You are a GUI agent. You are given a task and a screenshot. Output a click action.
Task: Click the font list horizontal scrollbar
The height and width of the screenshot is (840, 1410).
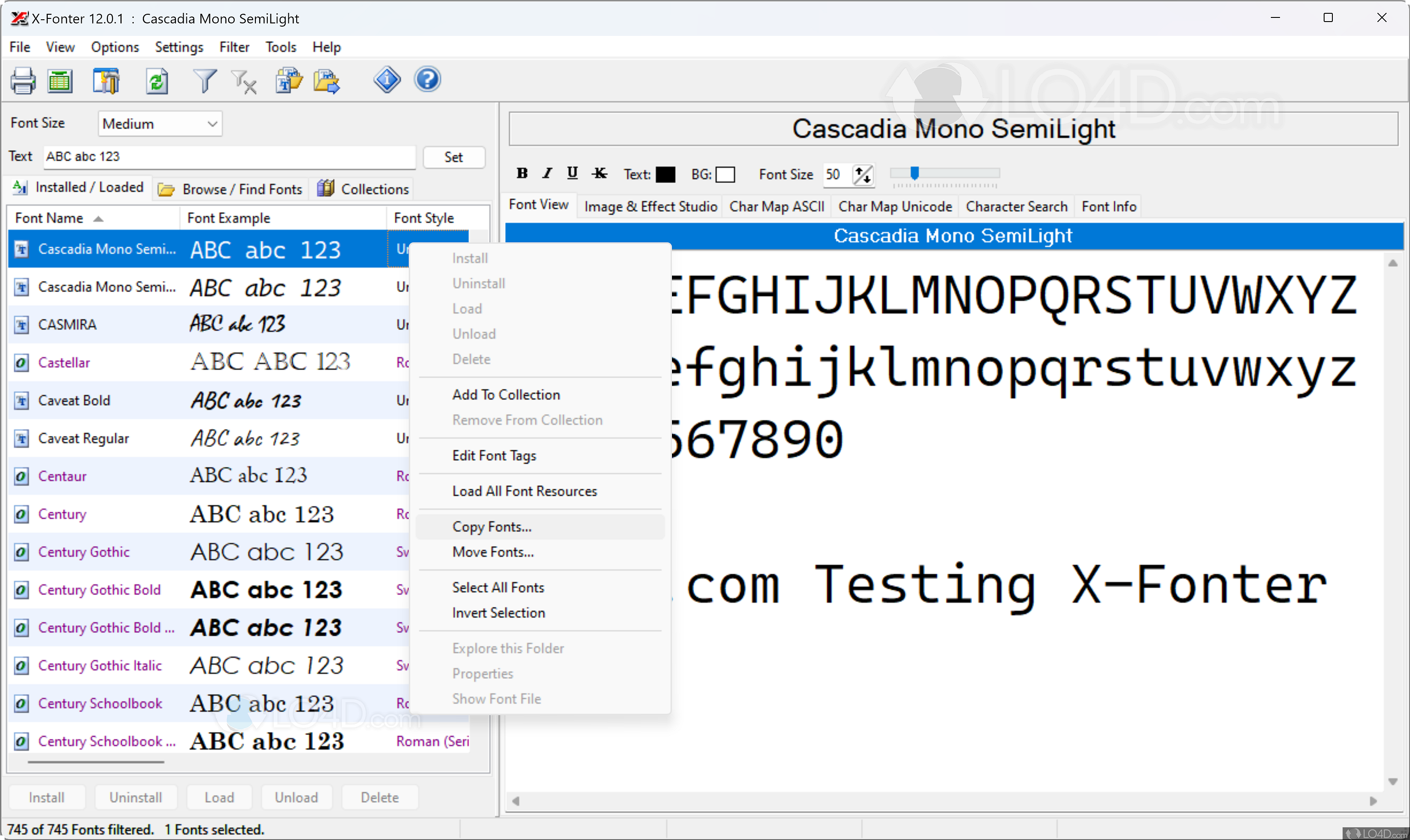[x=96, y=762]
